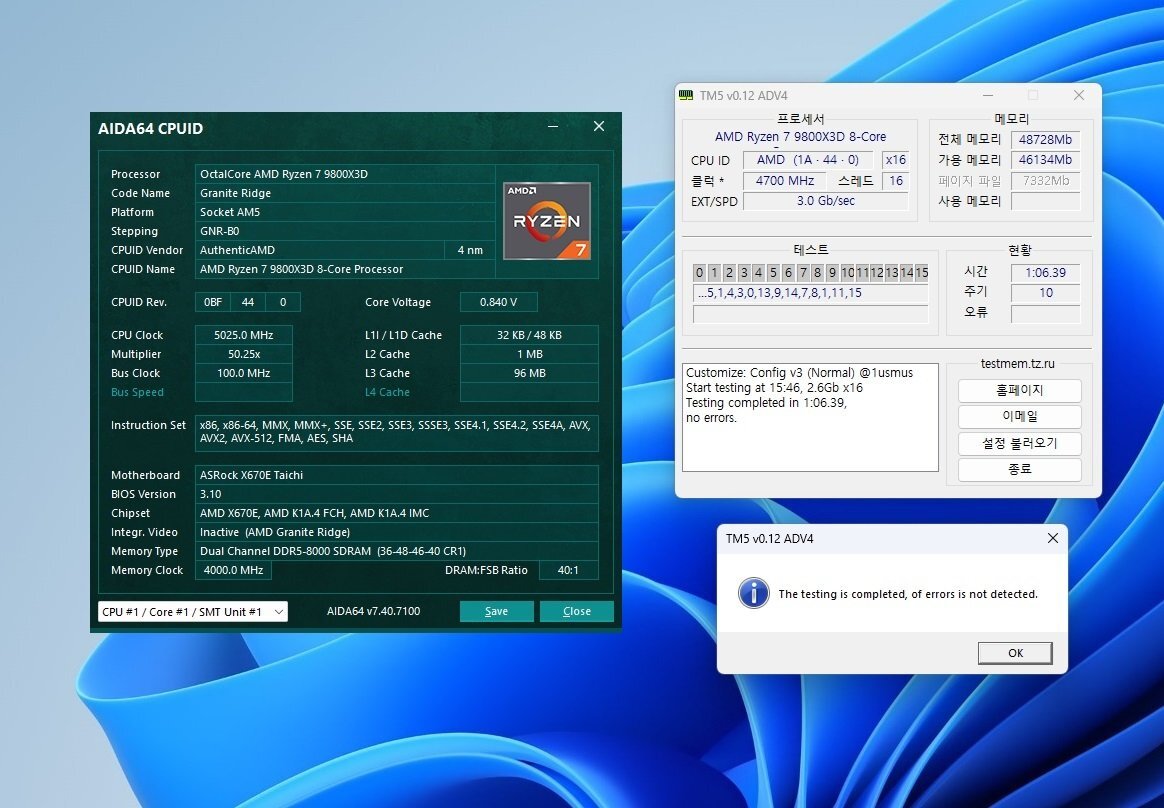The image size is (1164, 808).
Task: Close the TM5 completion message dialog
Action: (x=1053, y=538)
